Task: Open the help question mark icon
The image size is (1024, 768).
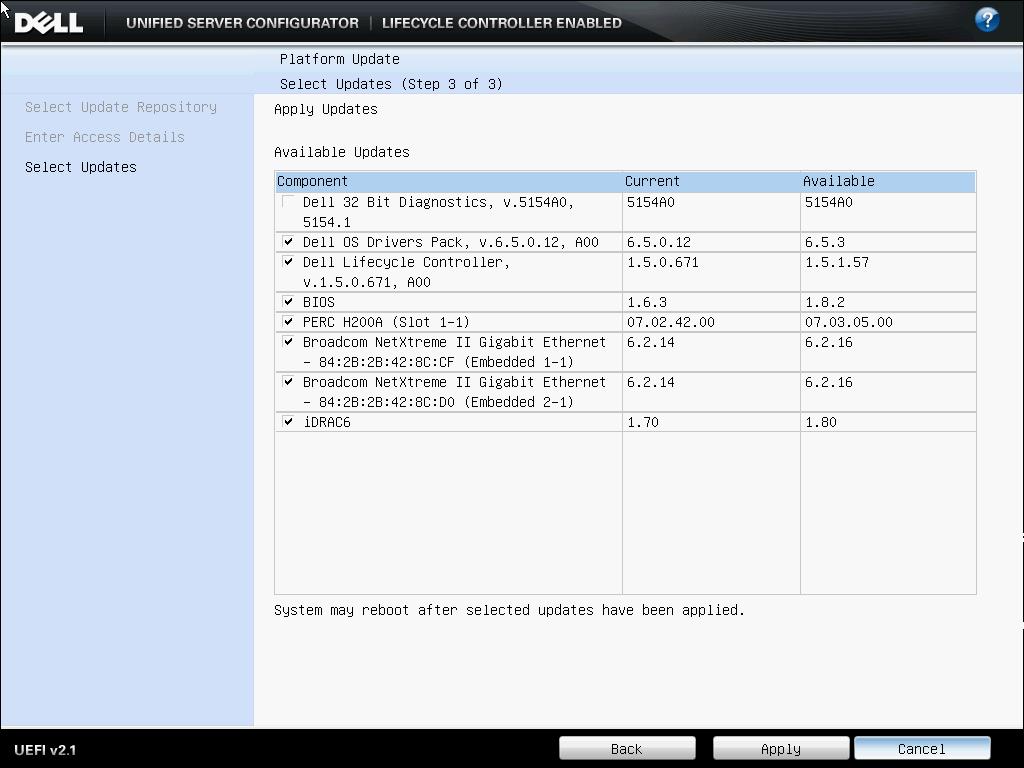Action: pos(987,20)
